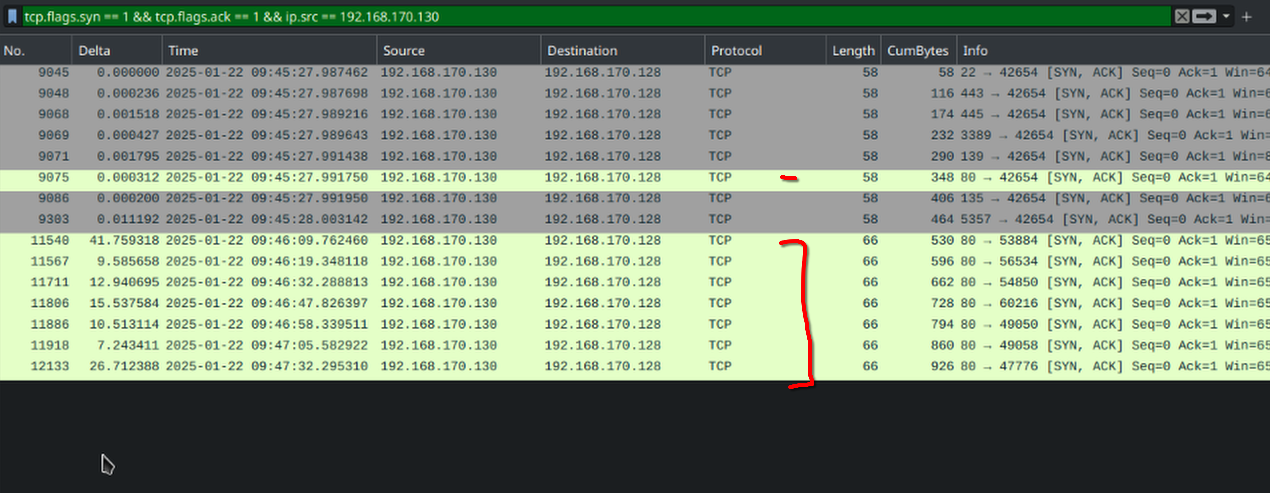1270x493 pixels.
Task: Clear the display filter with X icon
Action: [1181, 17]
